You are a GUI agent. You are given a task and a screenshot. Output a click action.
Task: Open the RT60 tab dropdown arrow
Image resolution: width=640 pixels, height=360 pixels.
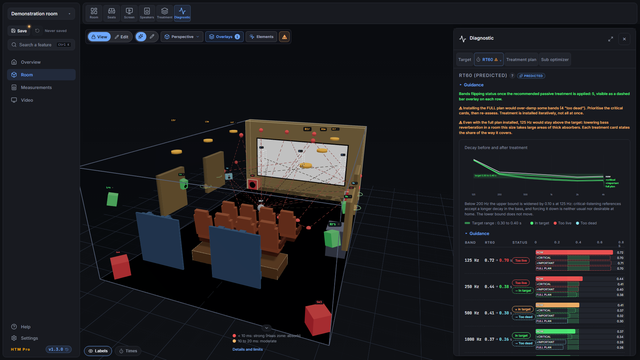coord(500,60)
